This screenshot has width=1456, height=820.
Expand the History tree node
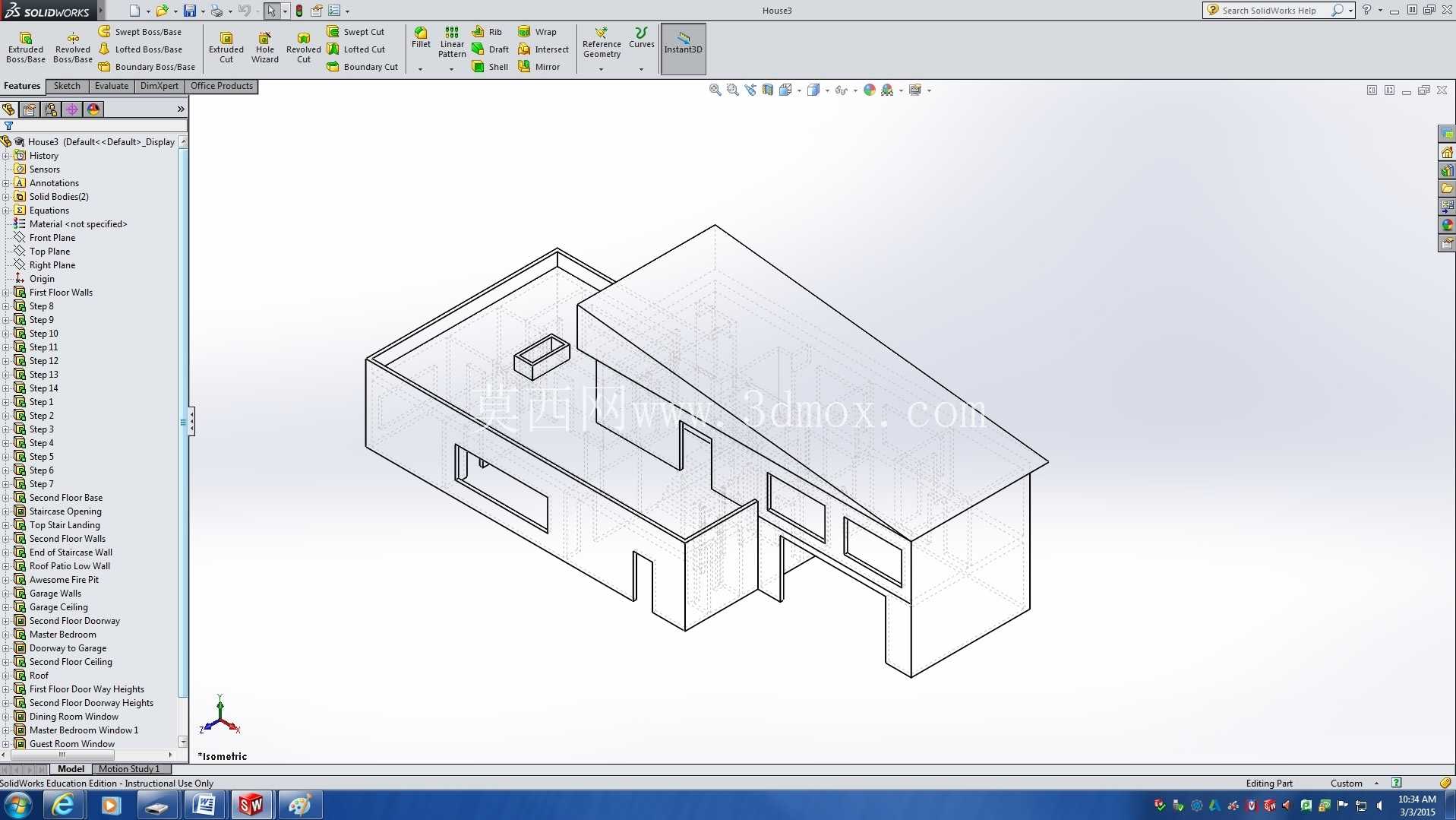coord(6,156)
